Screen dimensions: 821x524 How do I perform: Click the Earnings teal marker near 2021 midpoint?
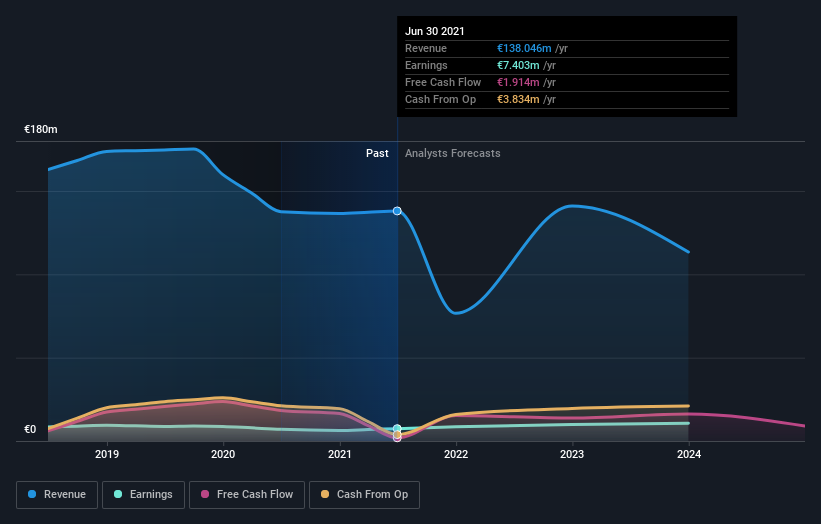tap(397, 428)
